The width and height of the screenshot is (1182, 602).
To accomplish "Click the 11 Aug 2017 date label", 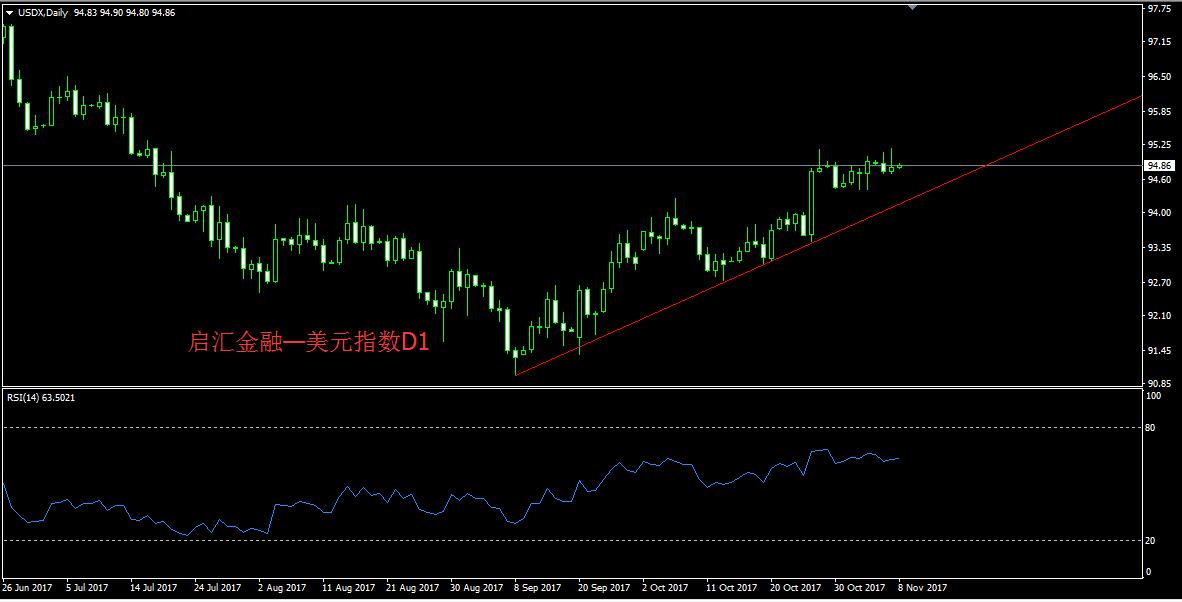I will pos(348,588).
